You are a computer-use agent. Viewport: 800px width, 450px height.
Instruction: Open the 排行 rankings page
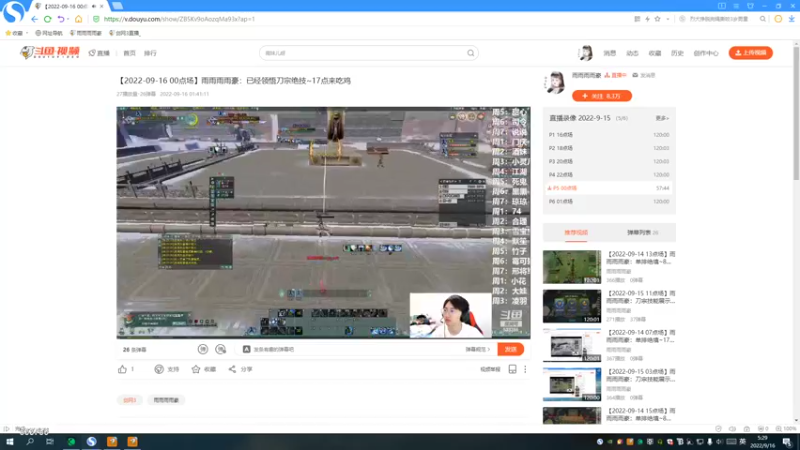(x=150, y=53)
